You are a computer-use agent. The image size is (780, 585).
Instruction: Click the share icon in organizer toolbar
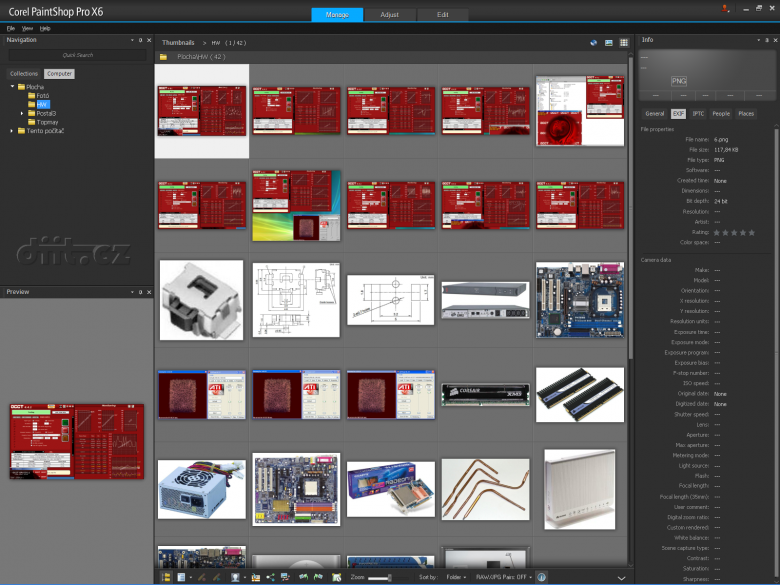pos(270,577)
